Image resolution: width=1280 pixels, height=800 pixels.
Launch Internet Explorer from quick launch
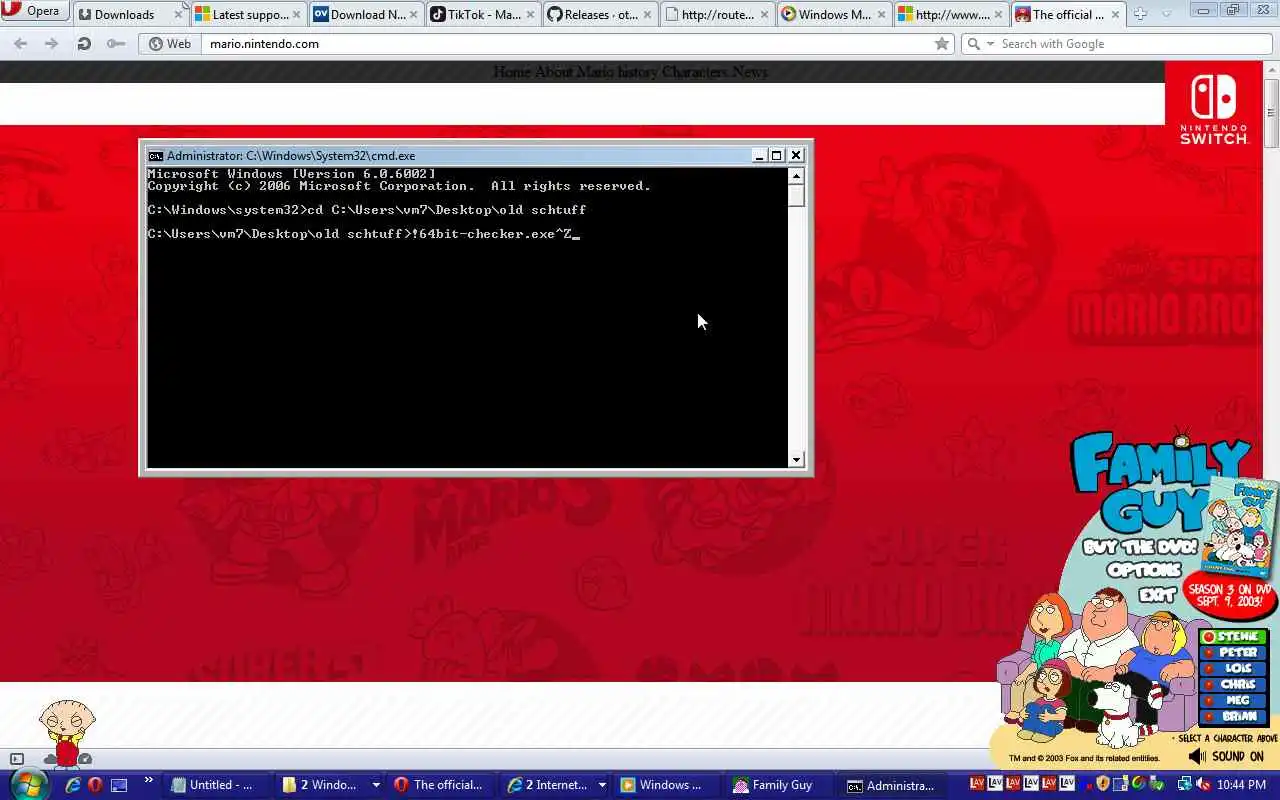pos(73,785)
